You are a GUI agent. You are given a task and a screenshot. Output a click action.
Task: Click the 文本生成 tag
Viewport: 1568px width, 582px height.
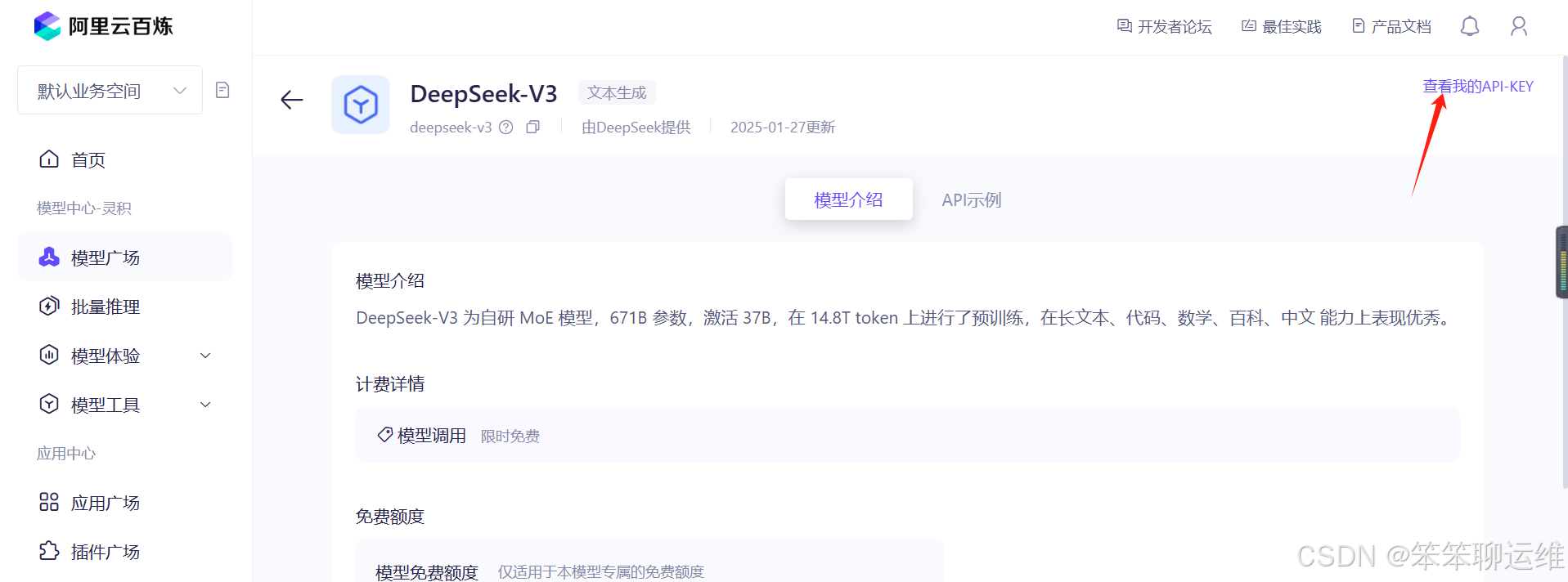pos(617,92)
